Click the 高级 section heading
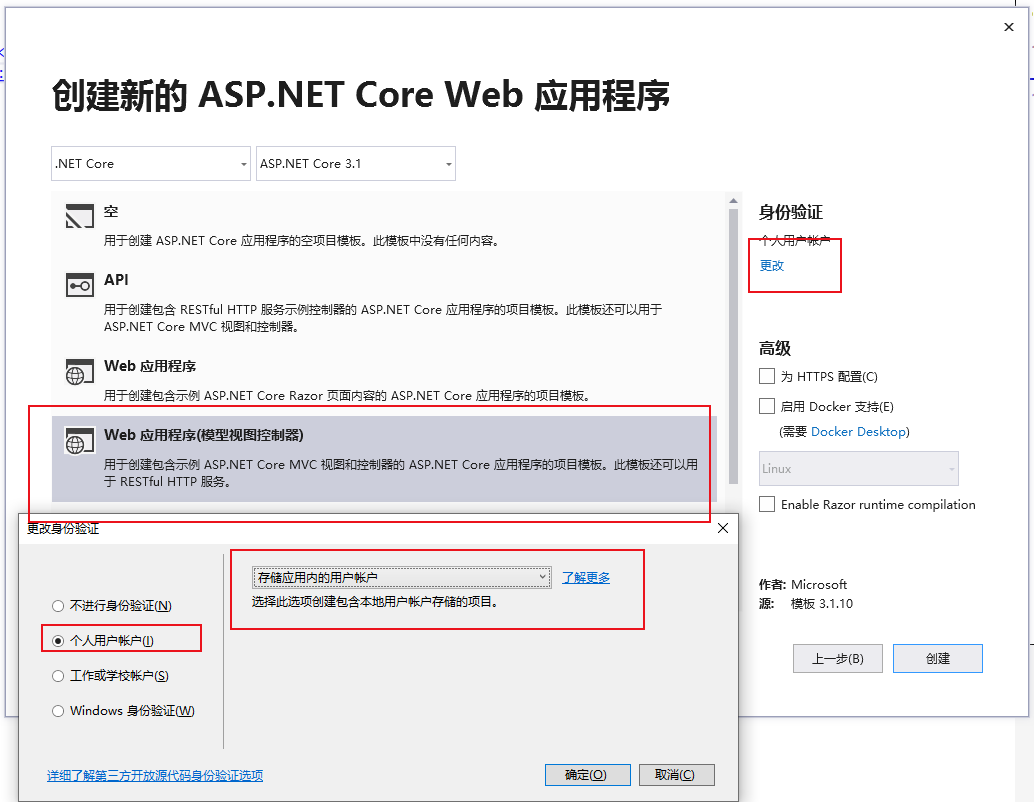 [774, 348]
